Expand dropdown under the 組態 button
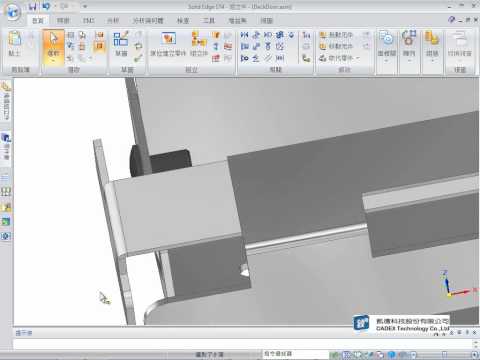Image resolution: width=480 pixels, height=360 pixels. pos(432,61)
